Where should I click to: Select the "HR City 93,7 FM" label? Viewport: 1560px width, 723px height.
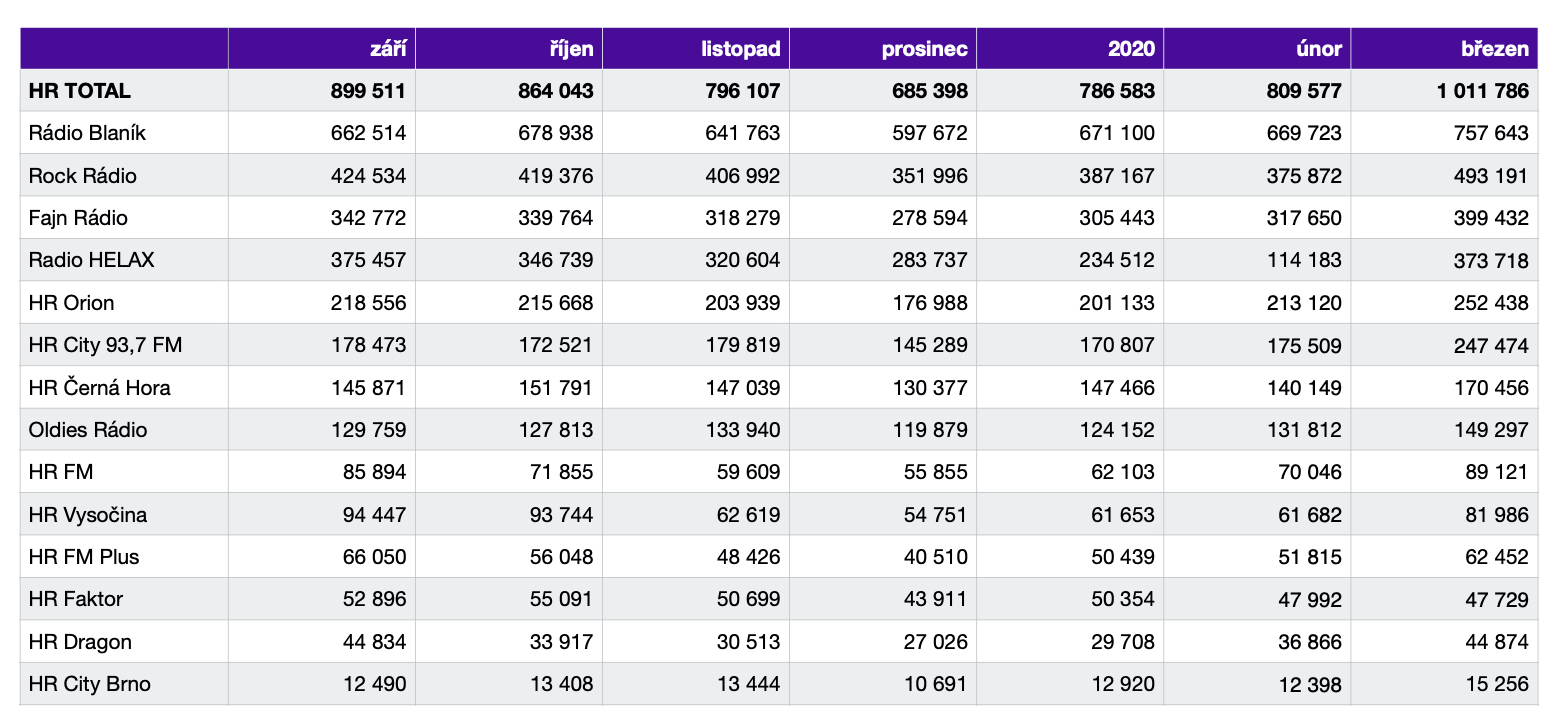point(106,345)
